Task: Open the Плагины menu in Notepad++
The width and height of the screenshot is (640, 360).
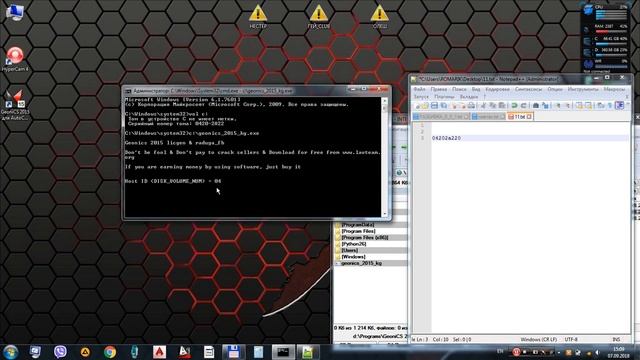Action: click(444, 97)
